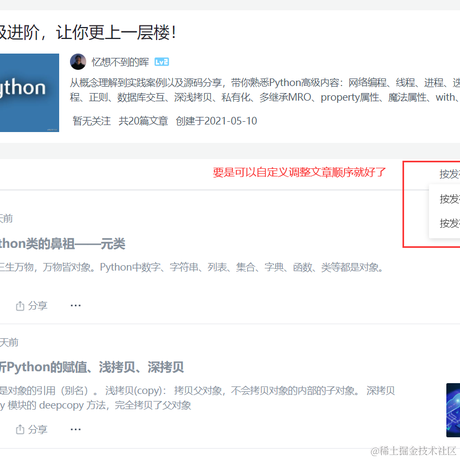Click the 天前 timestamp above the 元类 article
The image size is (460, 460).
[x=6, y=219]
